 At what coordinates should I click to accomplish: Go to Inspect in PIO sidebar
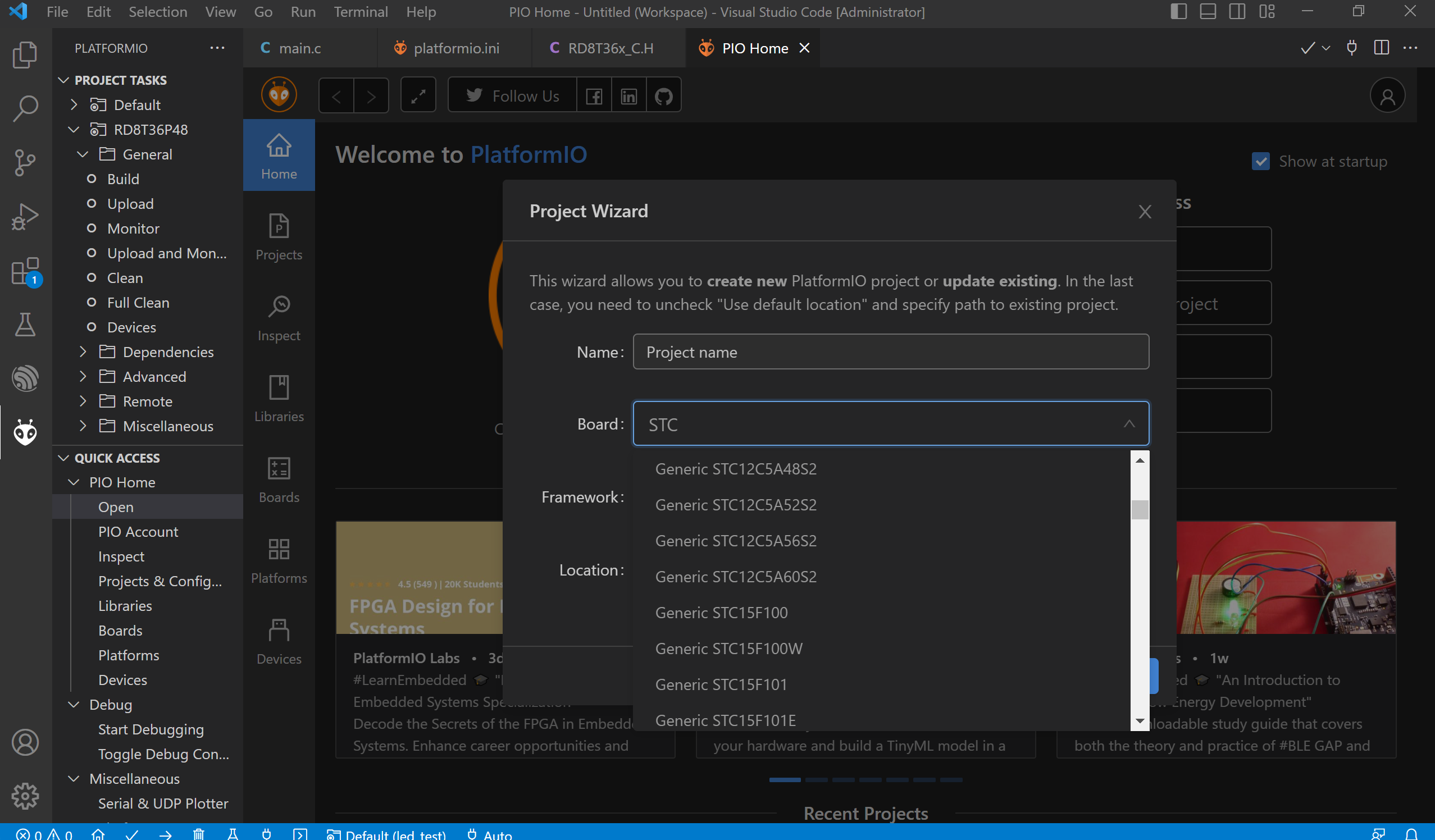(x=279, y=318)
